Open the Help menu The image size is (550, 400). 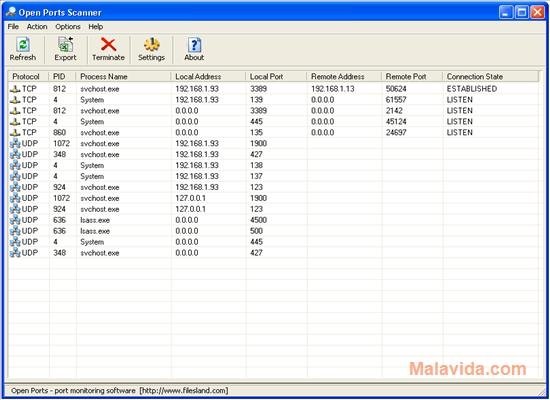pos(95,27)
